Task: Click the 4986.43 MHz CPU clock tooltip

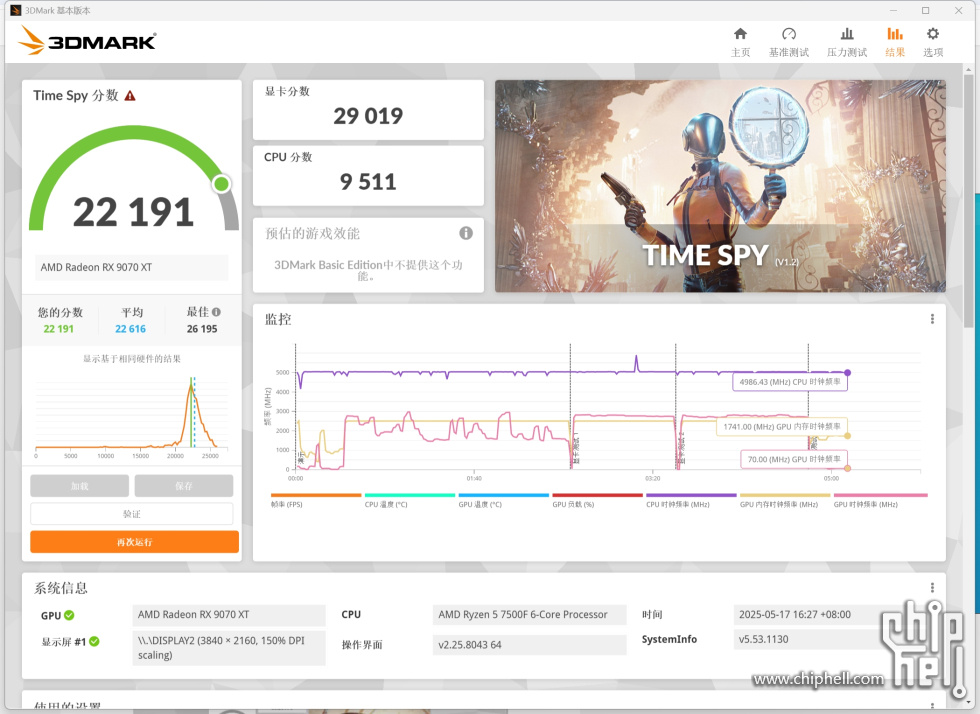Action: click(x=790, y=382)
